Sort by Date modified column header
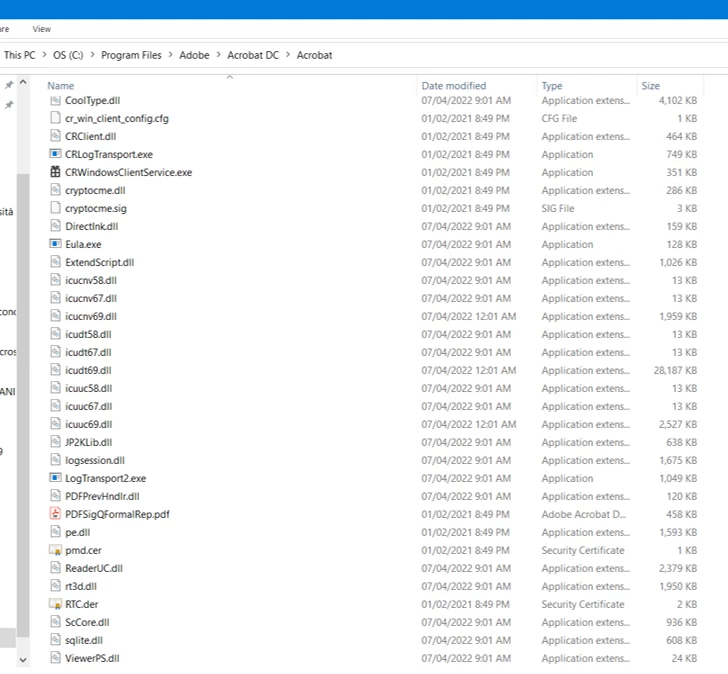Screen dimensions: 728x674 click(x=454, y=86)
